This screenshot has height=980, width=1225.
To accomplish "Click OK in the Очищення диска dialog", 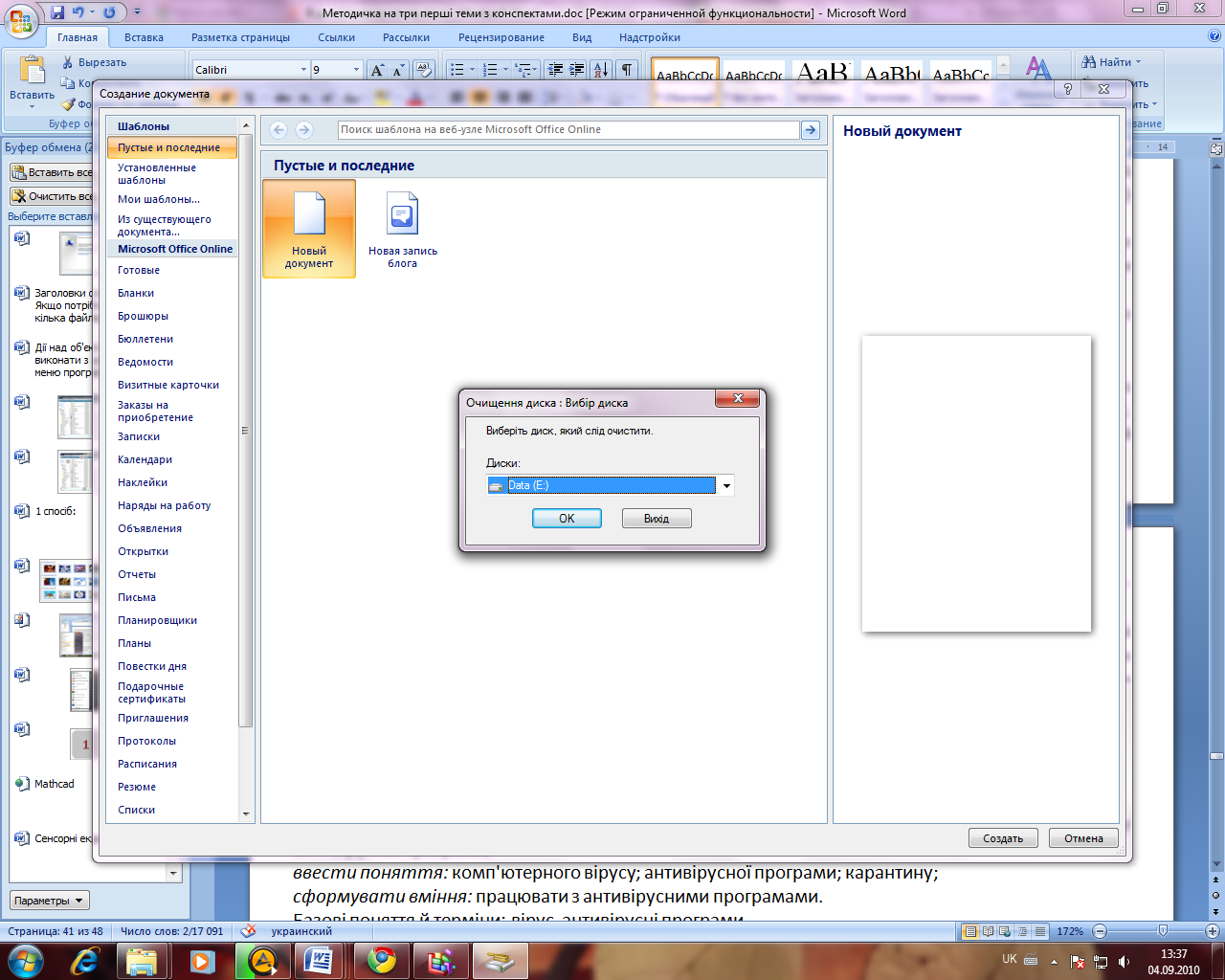I will point(567,519).
